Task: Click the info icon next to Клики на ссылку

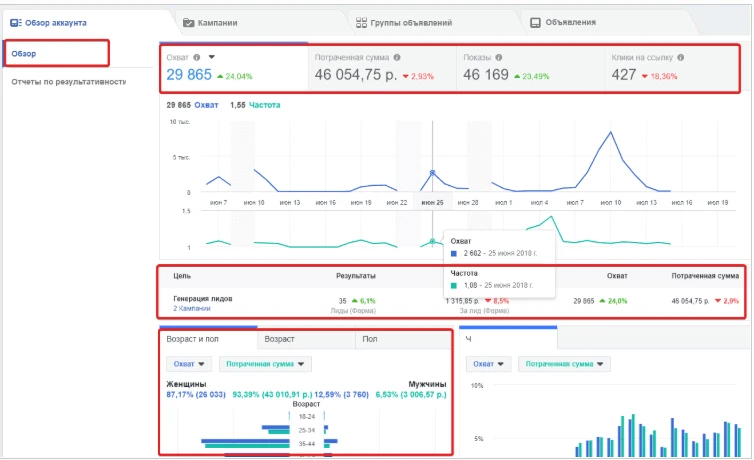Action: point(680,57)
